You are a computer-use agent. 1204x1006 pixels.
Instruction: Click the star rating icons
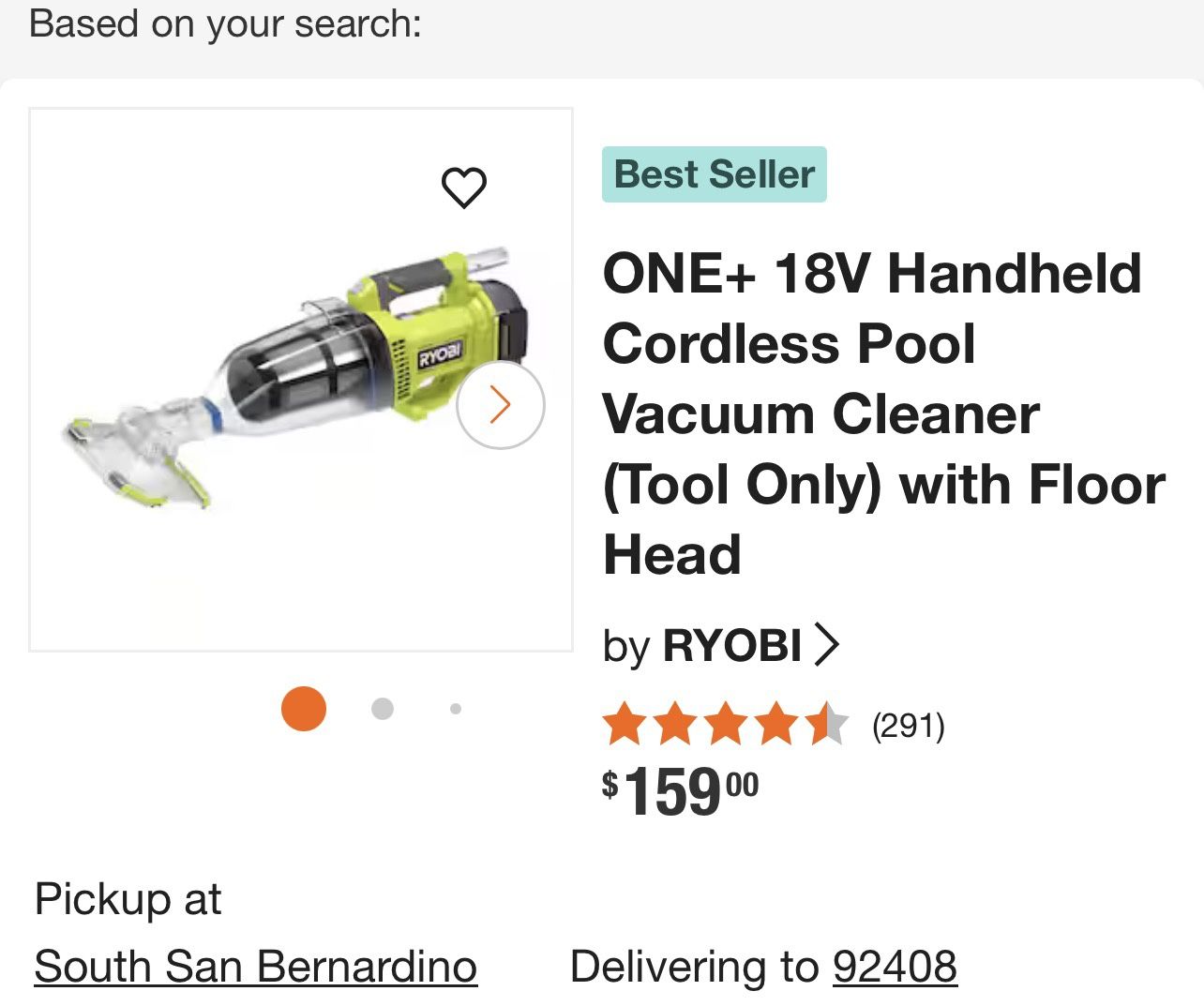[725, 726]
